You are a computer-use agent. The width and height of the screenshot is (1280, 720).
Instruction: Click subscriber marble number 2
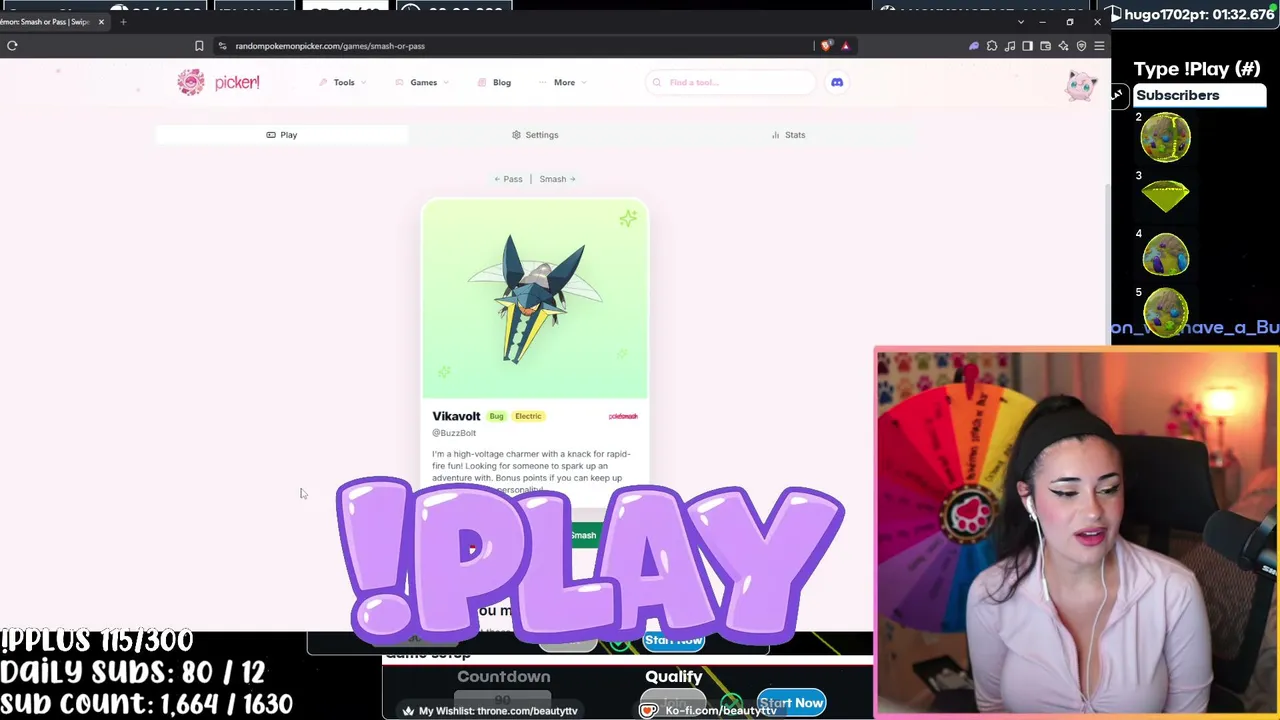[x=1166, y=137]
